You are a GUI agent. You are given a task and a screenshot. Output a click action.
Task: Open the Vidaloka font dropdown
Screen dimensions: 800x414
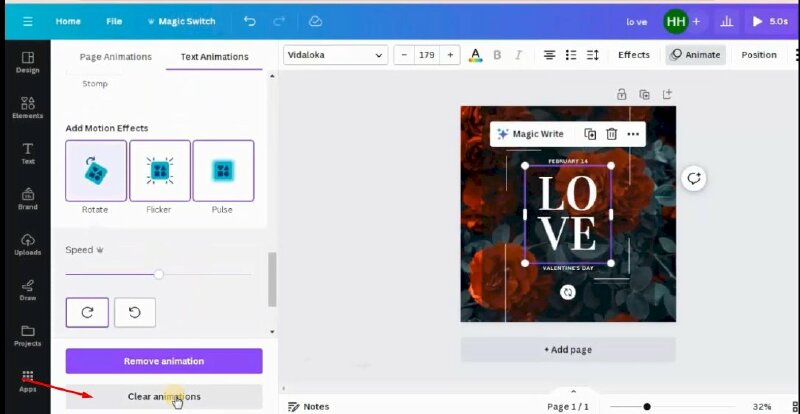(x=336, y=55)
